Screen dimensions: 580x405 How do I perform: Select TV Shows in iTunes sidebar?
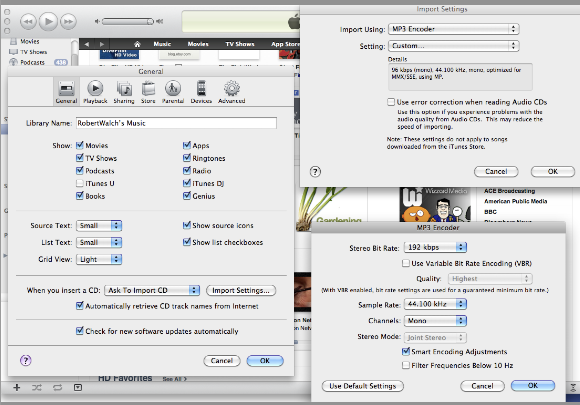pyautogui.click(x=33, y=52)
